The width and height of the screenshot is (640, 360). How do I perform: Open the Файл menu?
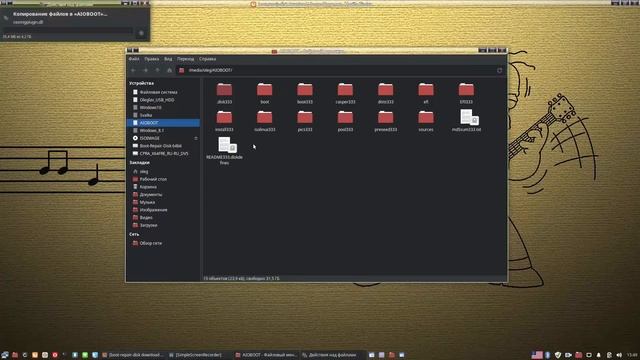134,59
